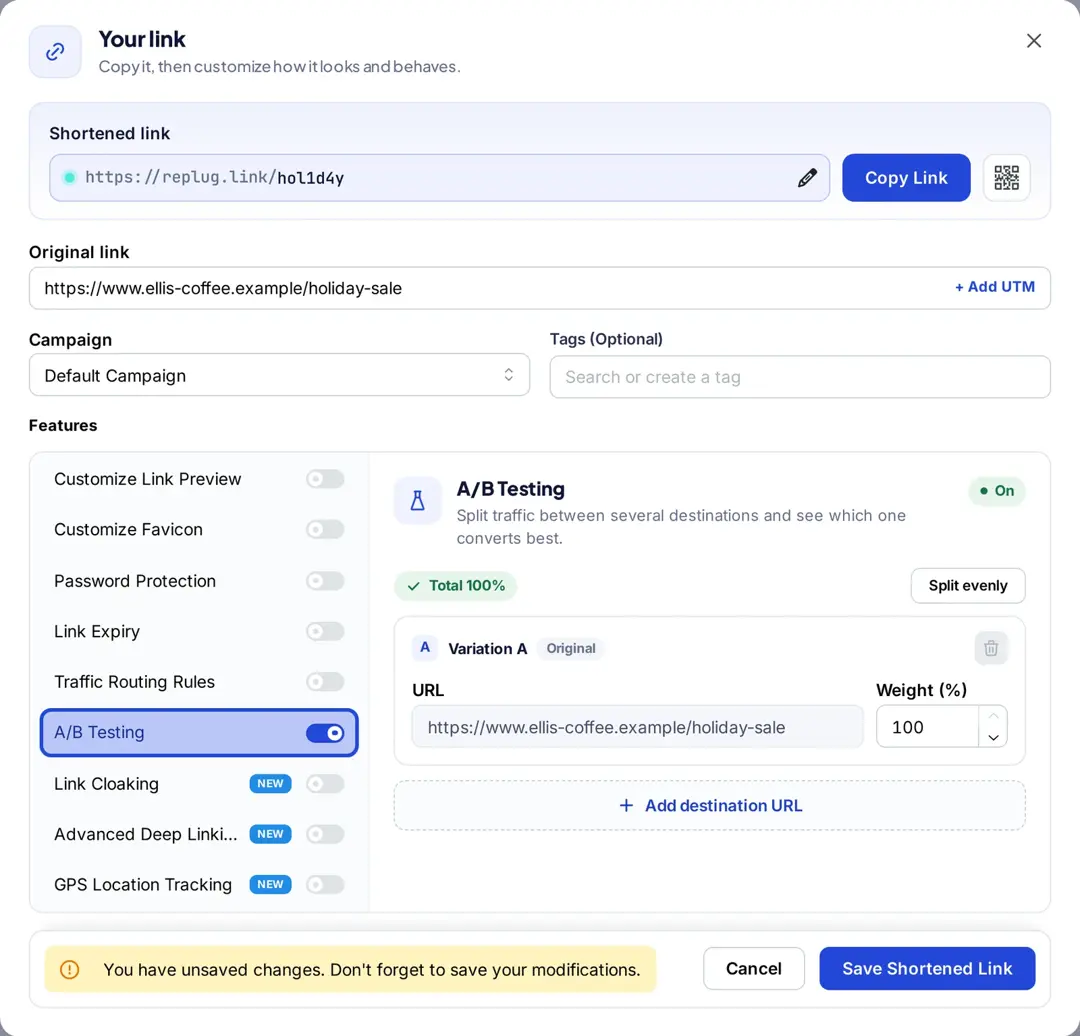Cancel the link changes
1080x1036 pixels.
point(754,968)
